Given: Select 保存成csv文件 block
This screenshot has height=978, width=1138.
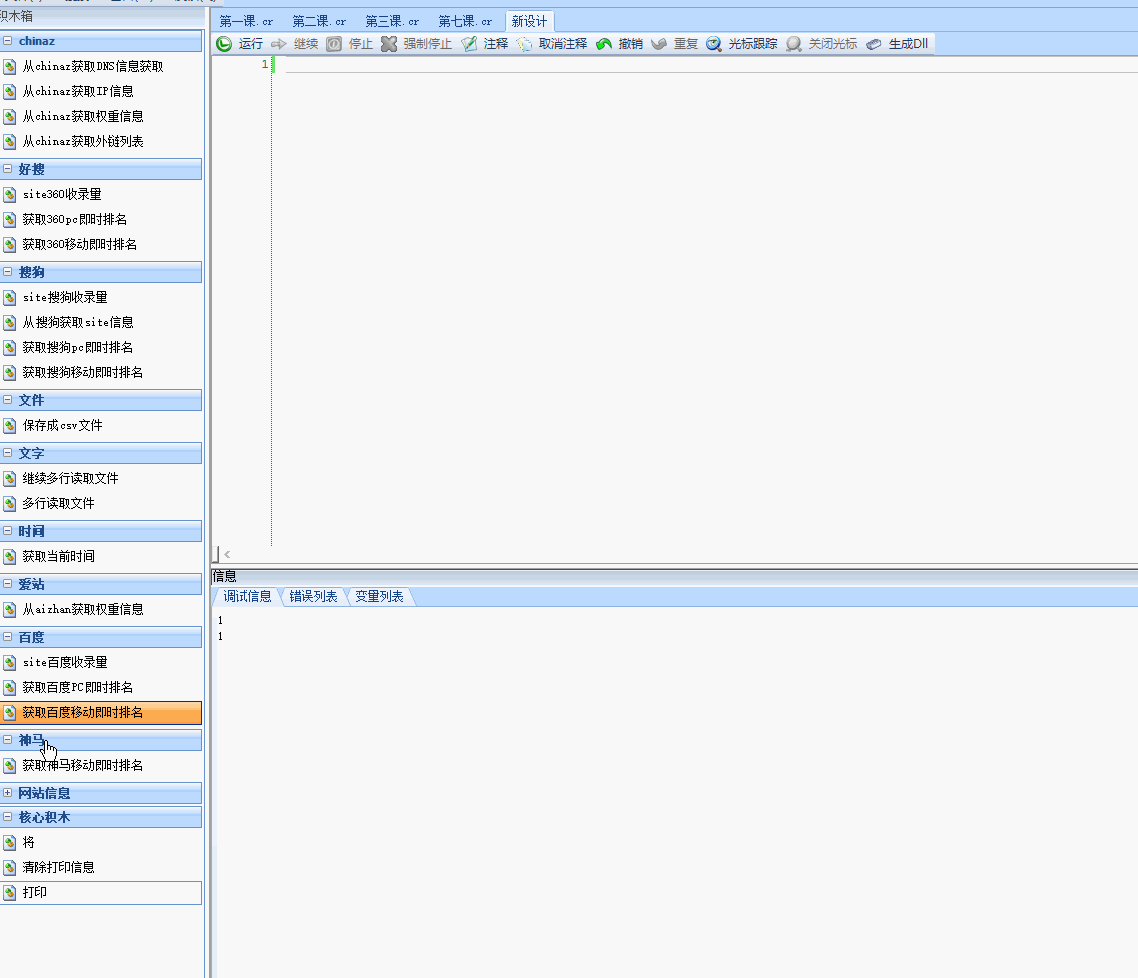Looking at the screenshot, I should click(62, 425).
